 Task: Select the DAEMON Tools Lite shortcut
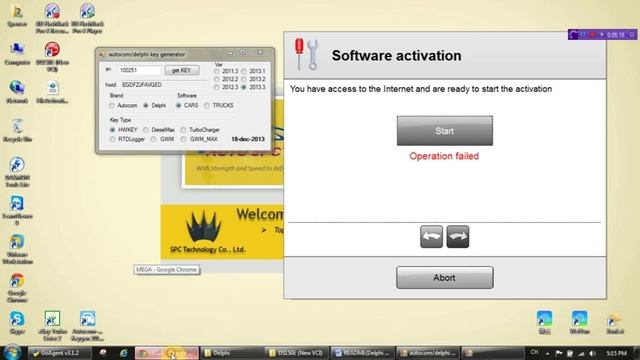(x=17, y=172)
